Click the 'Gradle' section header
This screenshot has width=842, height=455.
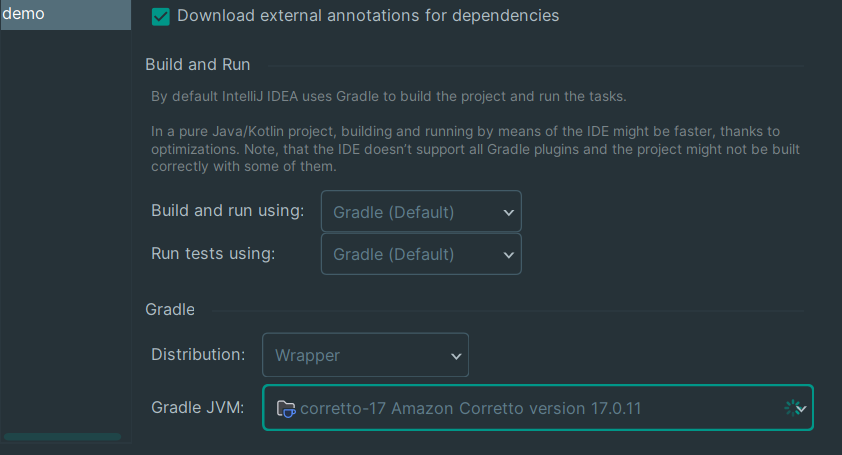tap(170, 309)
